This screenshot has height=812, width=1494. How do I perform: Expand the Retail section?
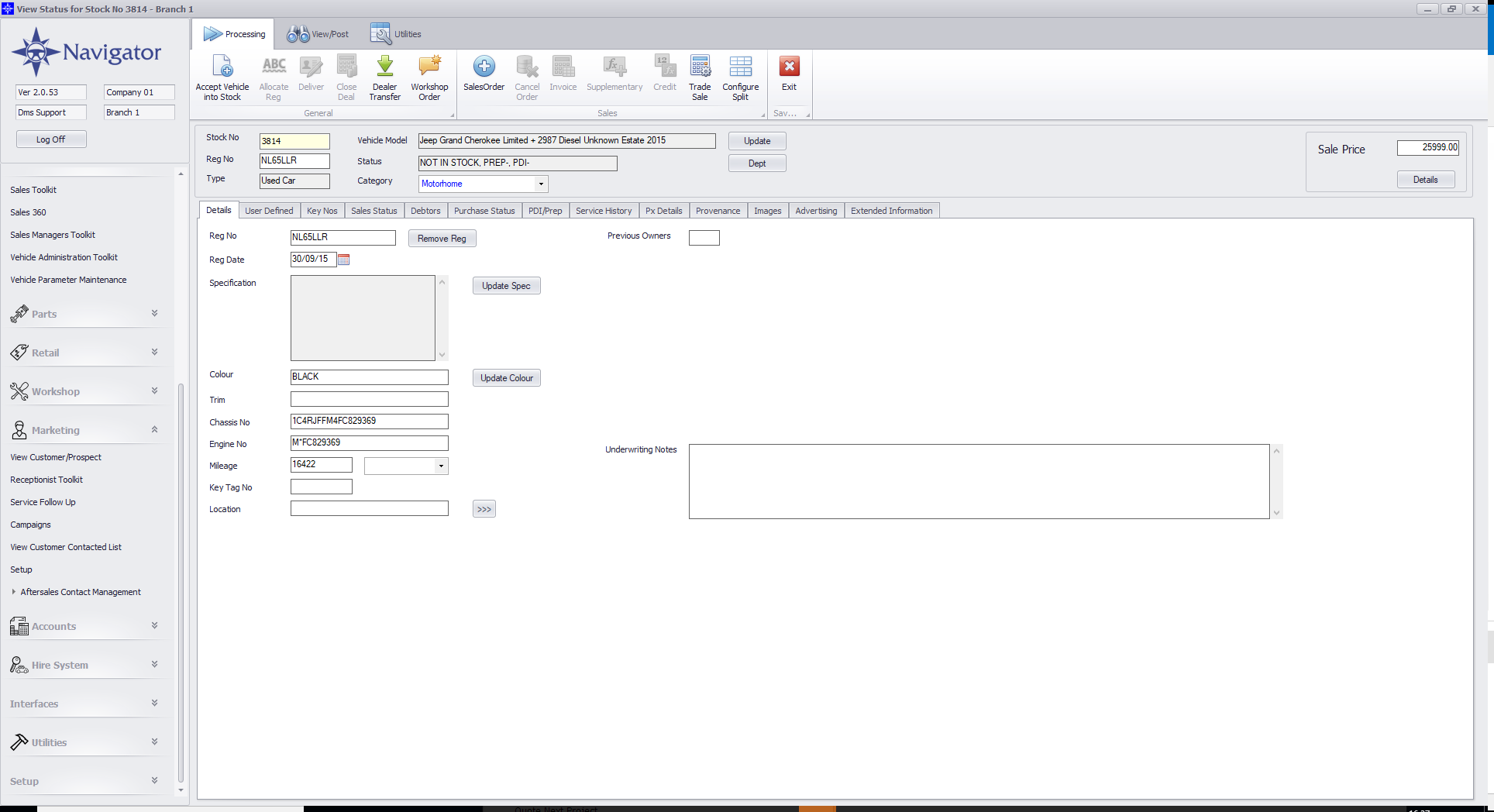[x=154, y=353]
